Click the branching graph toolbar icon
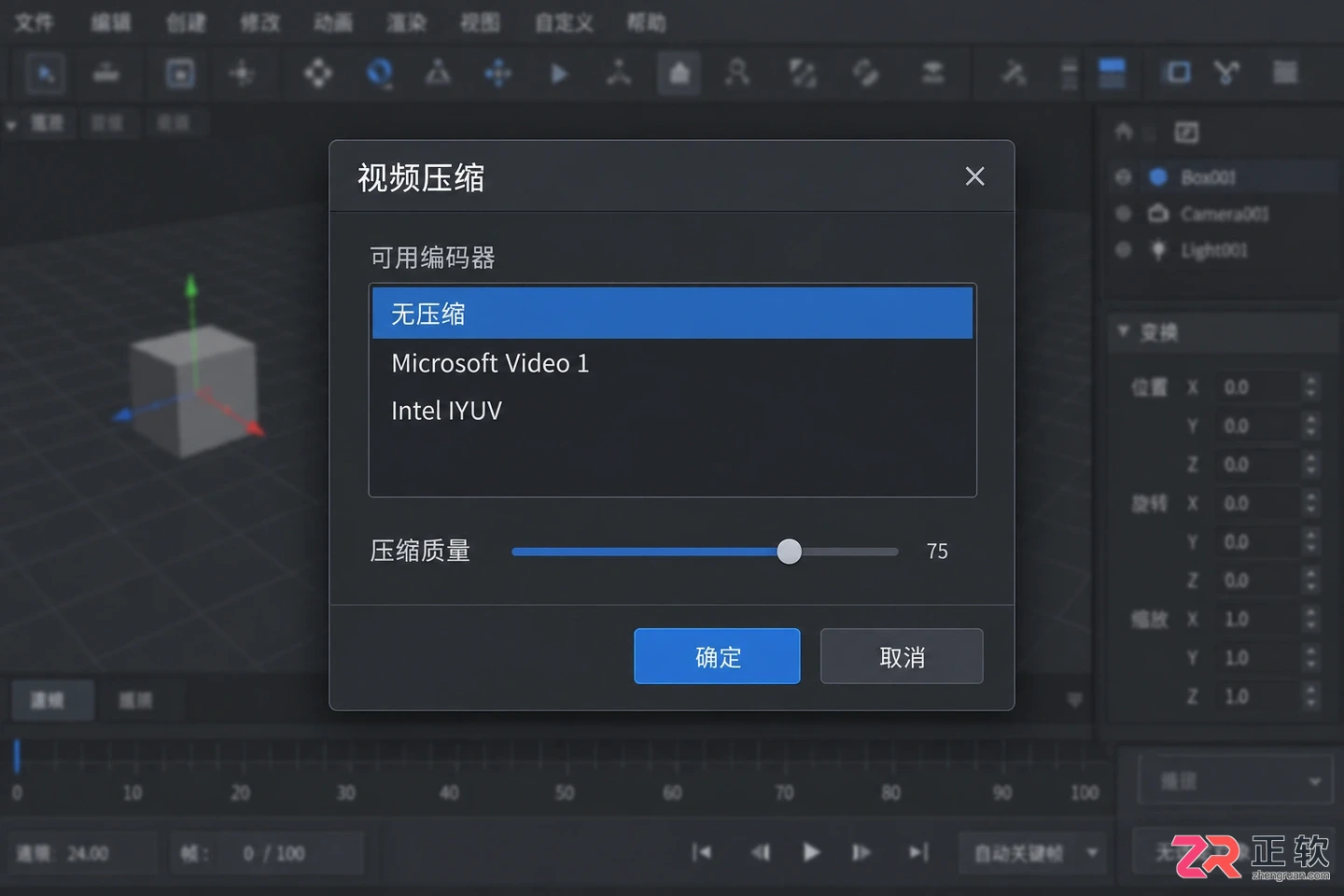Image resolution: width=1344 pixels, height=896 pixels. (x=1226, y=72)
